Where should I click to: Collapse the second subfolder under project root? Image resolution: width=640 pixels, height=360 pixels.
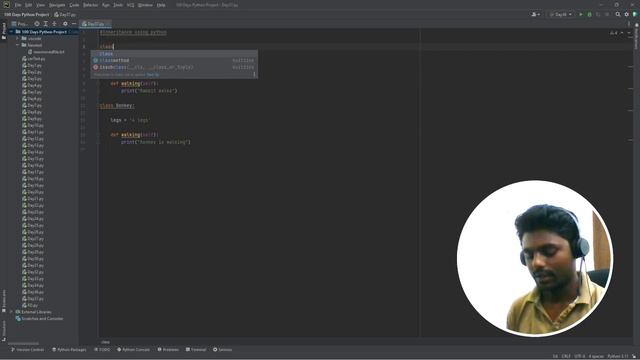tap(18, 45)
